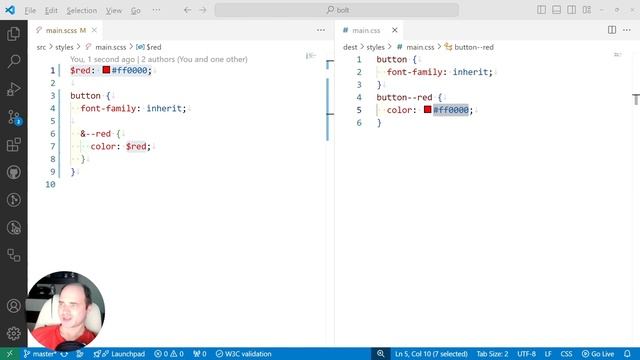Click styles breadcrumb in main.scss editor

pos(64,47)
